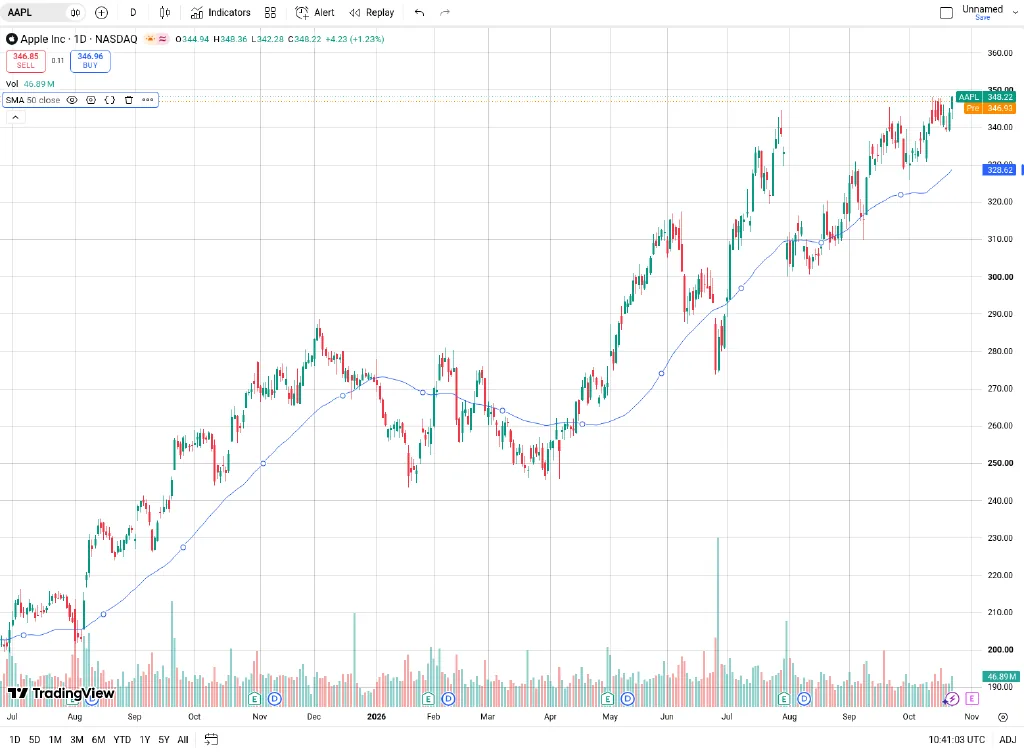Click the AAPL 348.22 price label
This screenshot has width=1024, height=753.
pos(985,97)
